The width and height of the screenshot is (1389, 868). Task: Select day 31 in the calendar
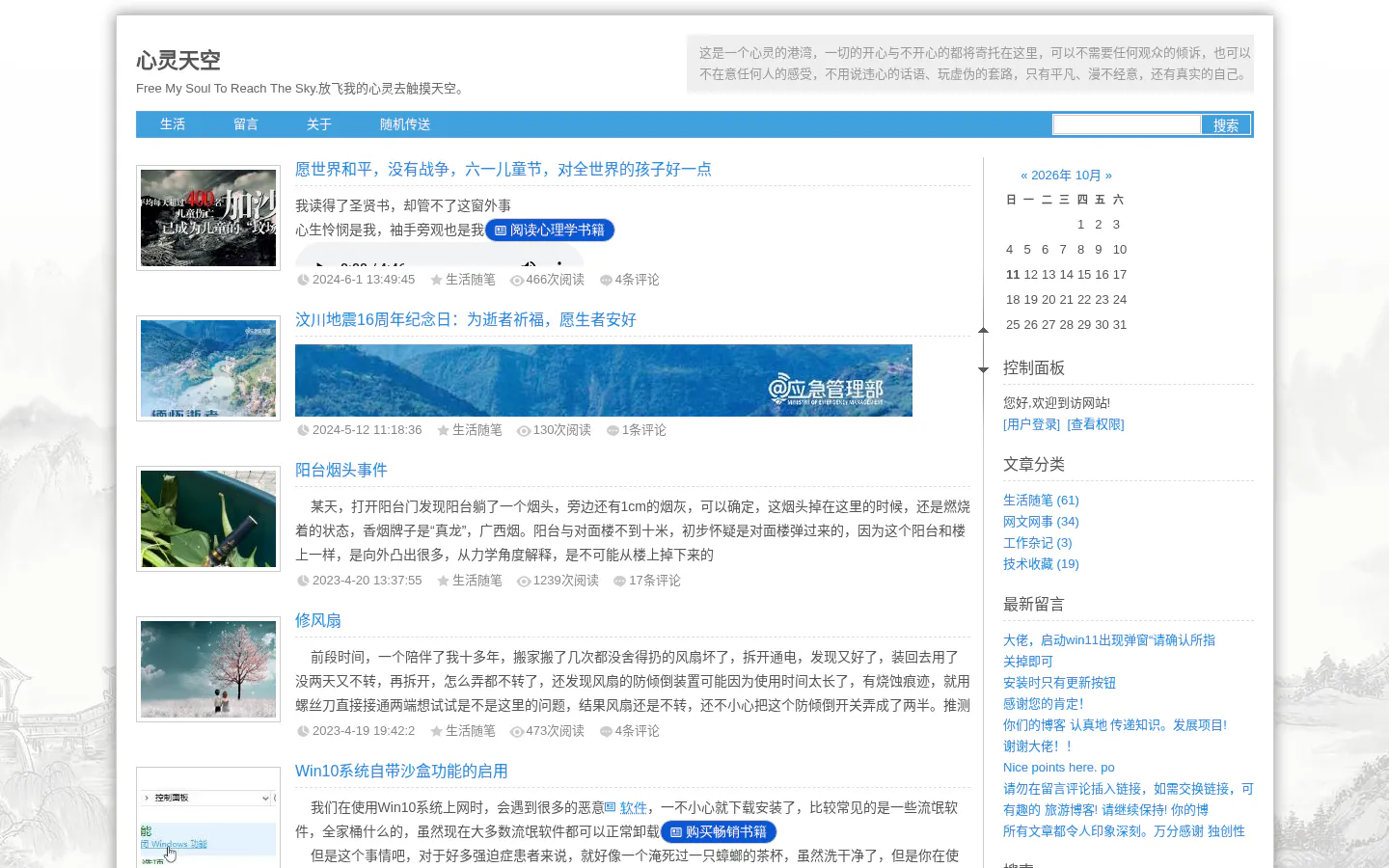point(1120,325)
